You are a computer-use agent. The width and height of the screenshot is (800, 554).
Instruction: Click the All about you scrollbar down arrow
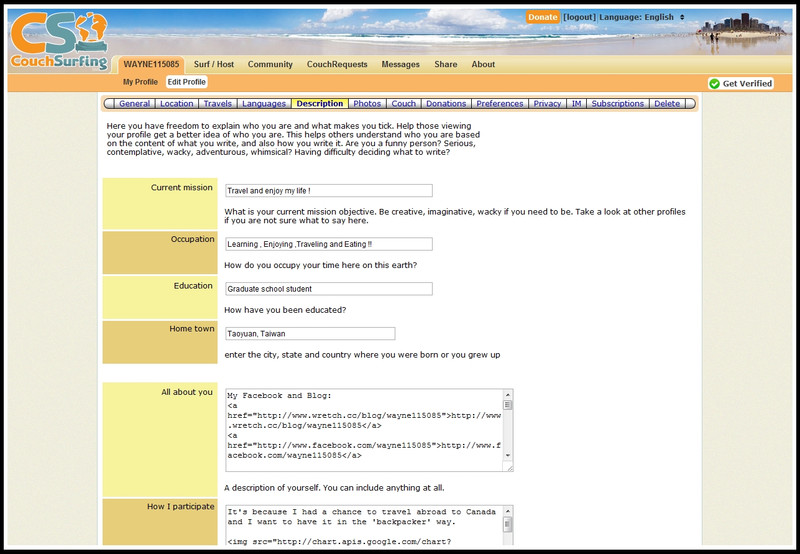pyautogui.click(x=508, y=456)
